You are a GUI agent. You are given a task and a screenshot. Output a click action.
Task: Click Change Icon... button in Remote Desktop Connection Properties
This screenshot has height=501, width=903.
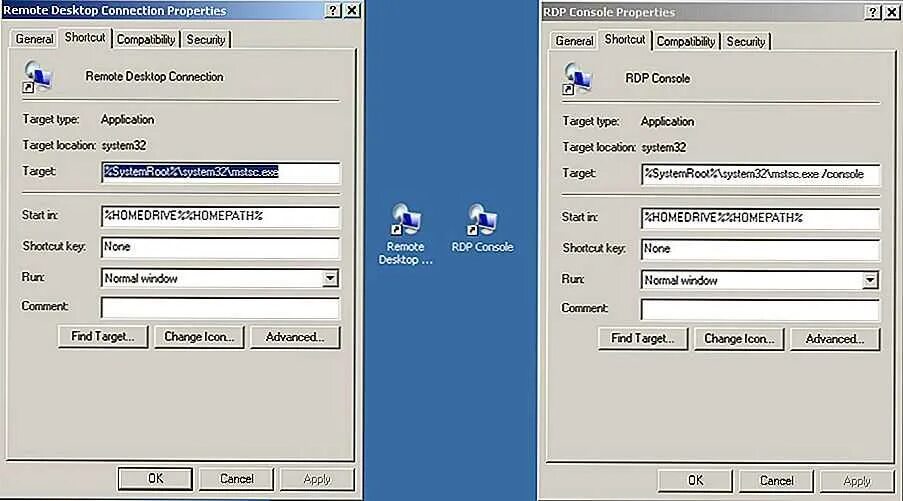coord(199,337)
